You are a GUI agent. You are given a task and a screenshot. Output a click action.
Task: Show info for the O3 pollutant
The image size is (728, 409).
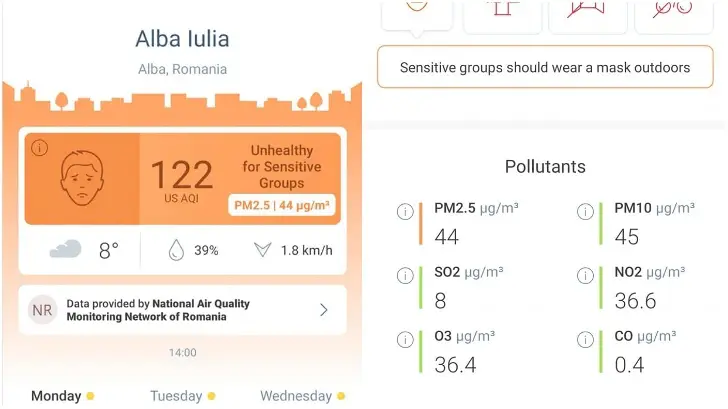point(405,339)
